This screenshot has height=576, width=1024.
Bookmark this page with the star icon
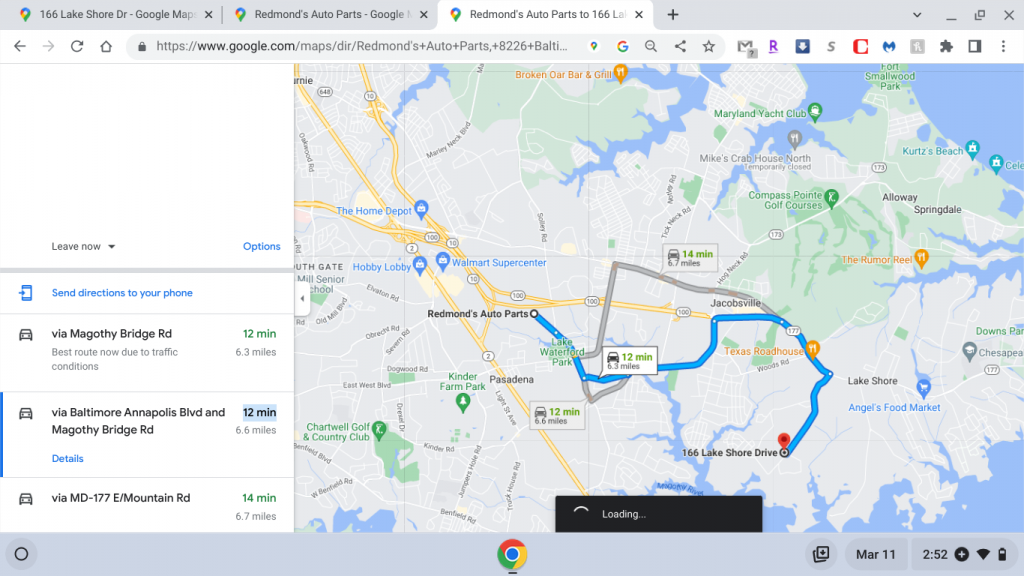709,46
